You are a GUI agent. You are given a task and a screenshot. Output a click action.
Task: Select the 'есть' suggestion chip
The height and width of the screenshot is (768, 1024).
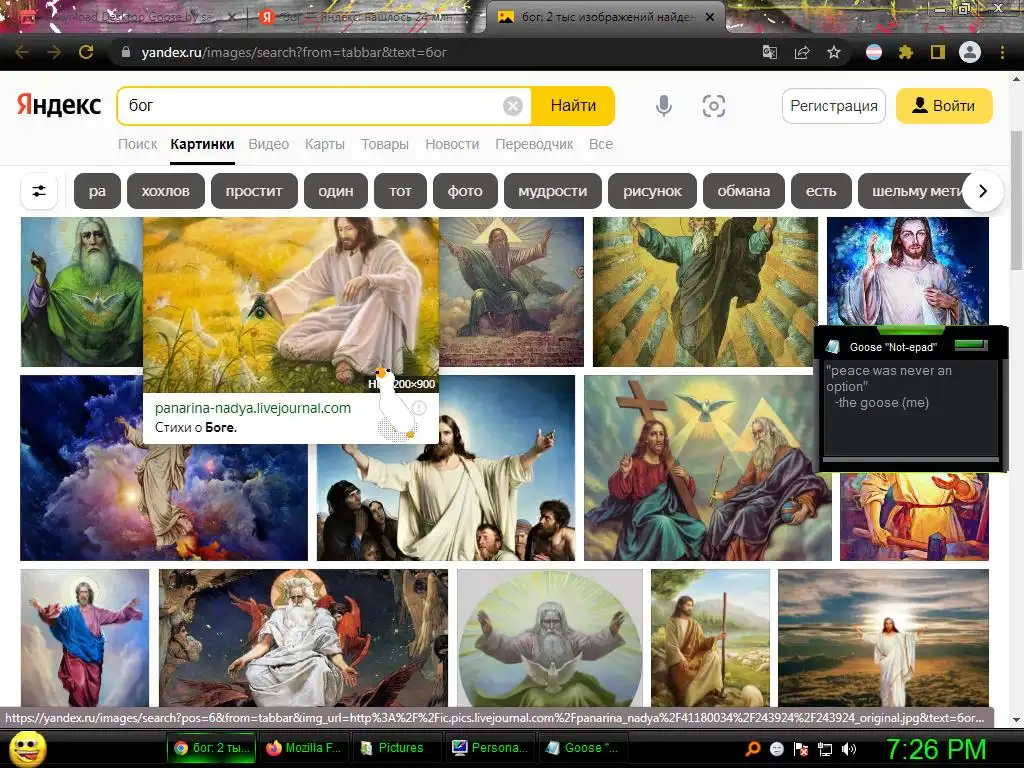click(821, 191)
